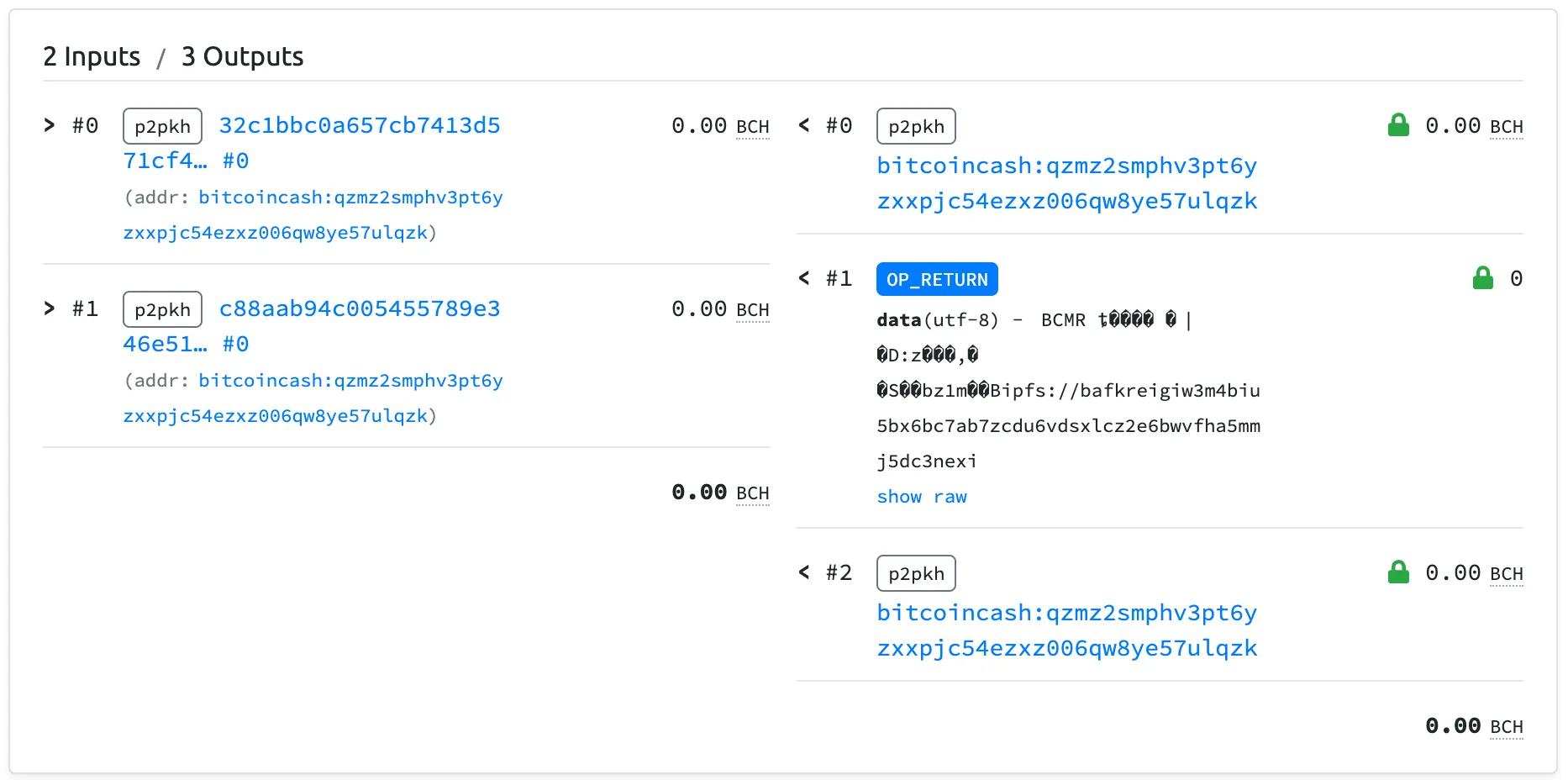Click the BCH unit on input #0 amount
This screenshot has height=780, width=1568.
pyautogui.click(x=752, y=127)
